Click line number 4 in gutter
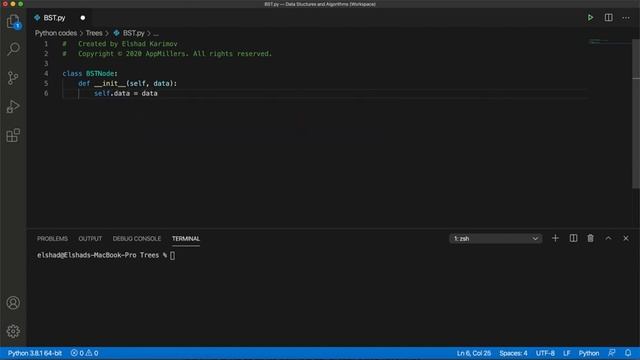640x360 pixels. pyautogui.click(x=46, y=73)
